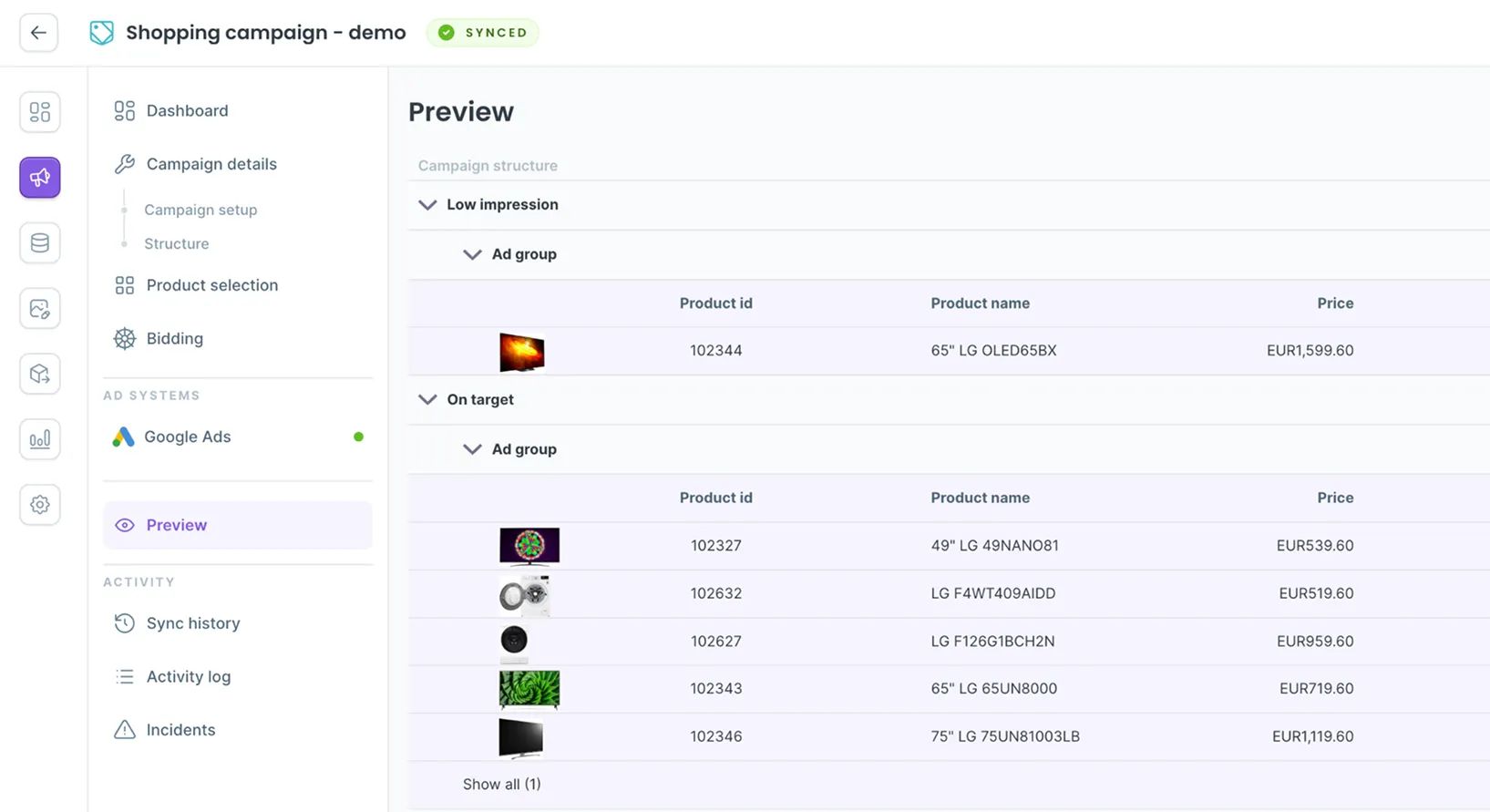Click the Product selection grid icon

pyautogui.click(x=125, y=285)
